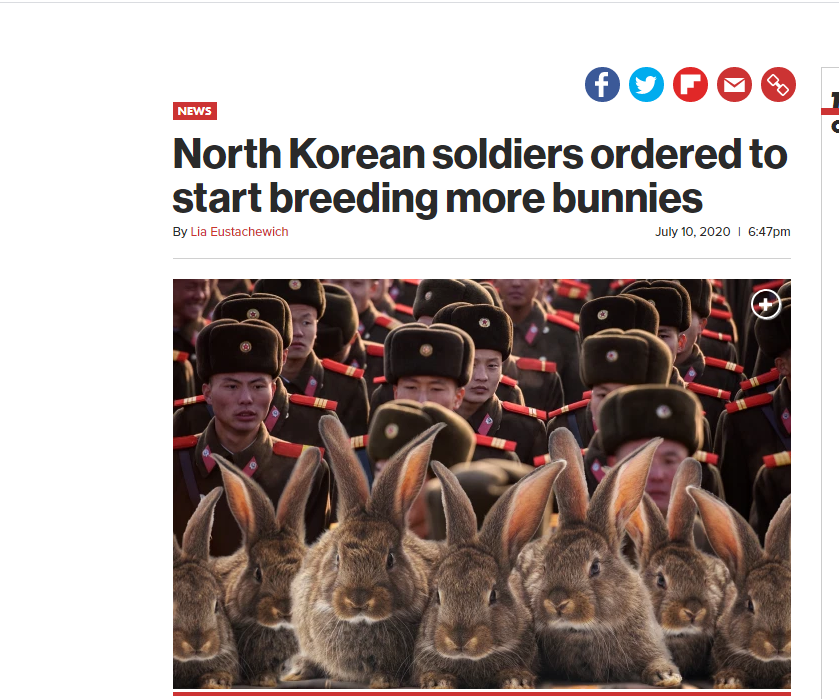Enlarge the photo using plus icon

(x=766, y=305)
